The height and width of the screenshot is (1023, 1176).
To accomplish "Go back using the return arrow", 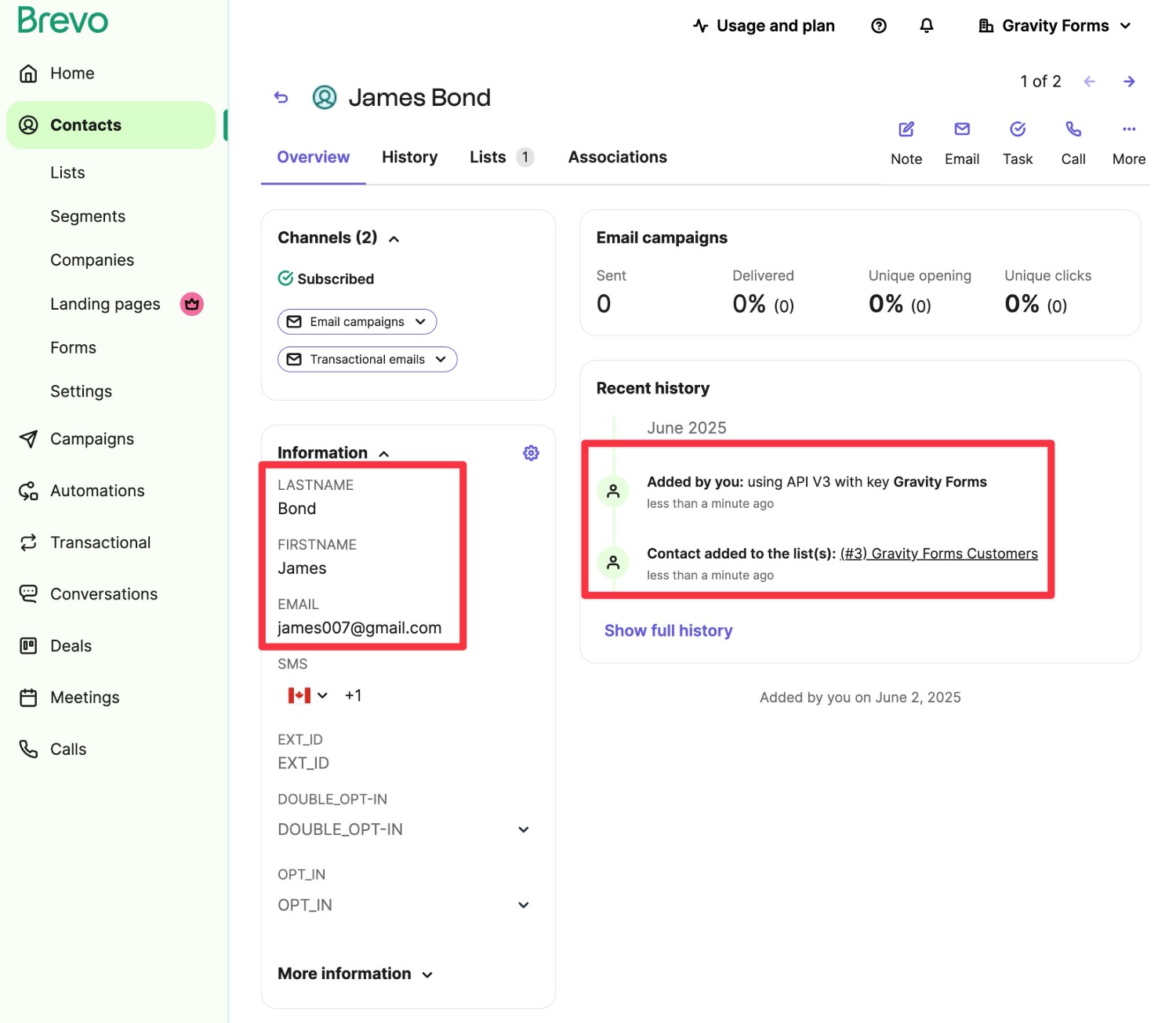I will (x=281, y=97).
